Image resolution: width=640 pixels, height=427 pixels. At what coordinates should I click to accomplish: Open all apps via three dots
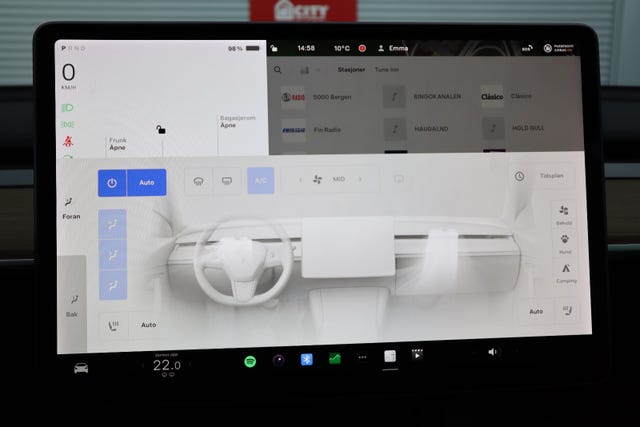pyautogui.click(x=362, y=358)
